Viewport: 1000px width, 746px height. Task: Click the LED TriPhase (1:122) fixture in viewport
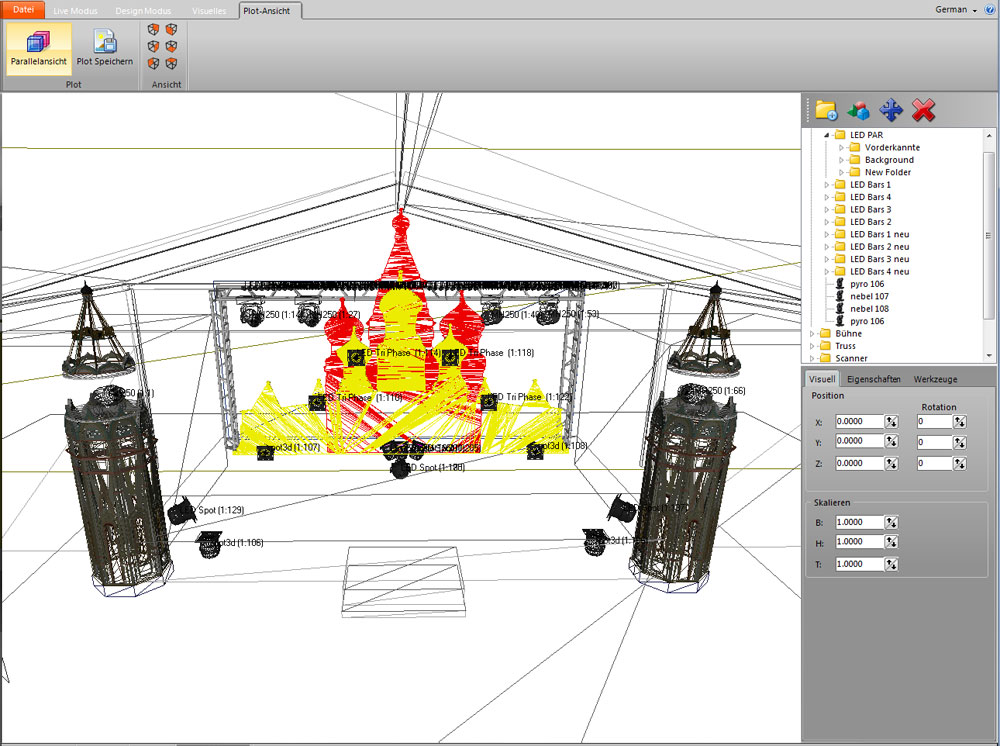(x=489, y=401)
